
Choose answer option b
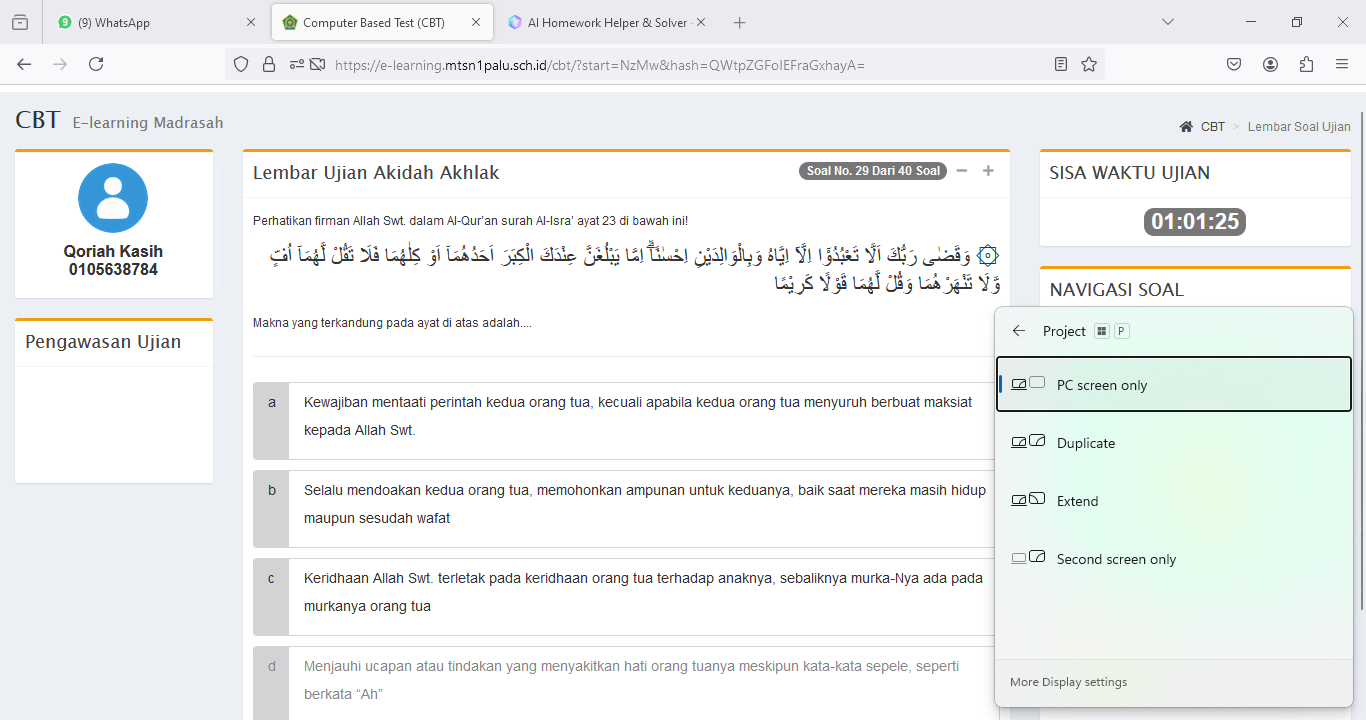(x=626, y=509)
